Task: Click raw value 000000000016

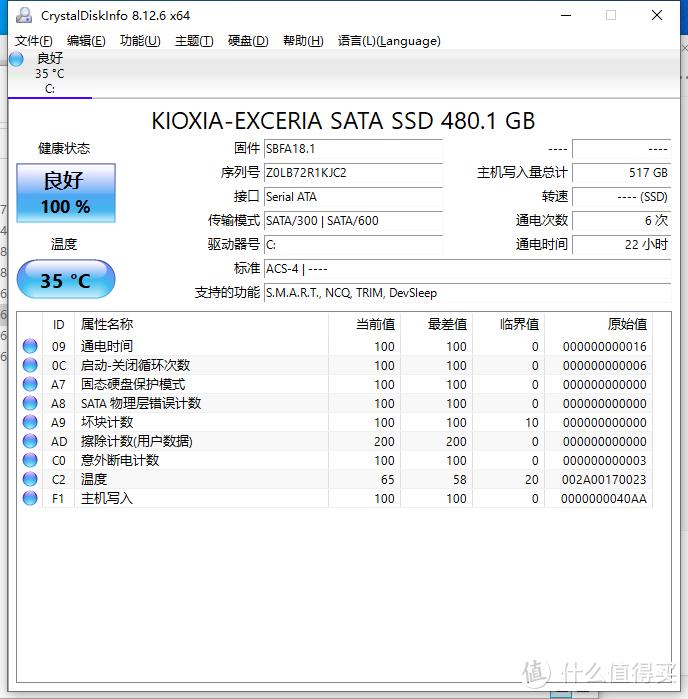Action: pos(604,346)
